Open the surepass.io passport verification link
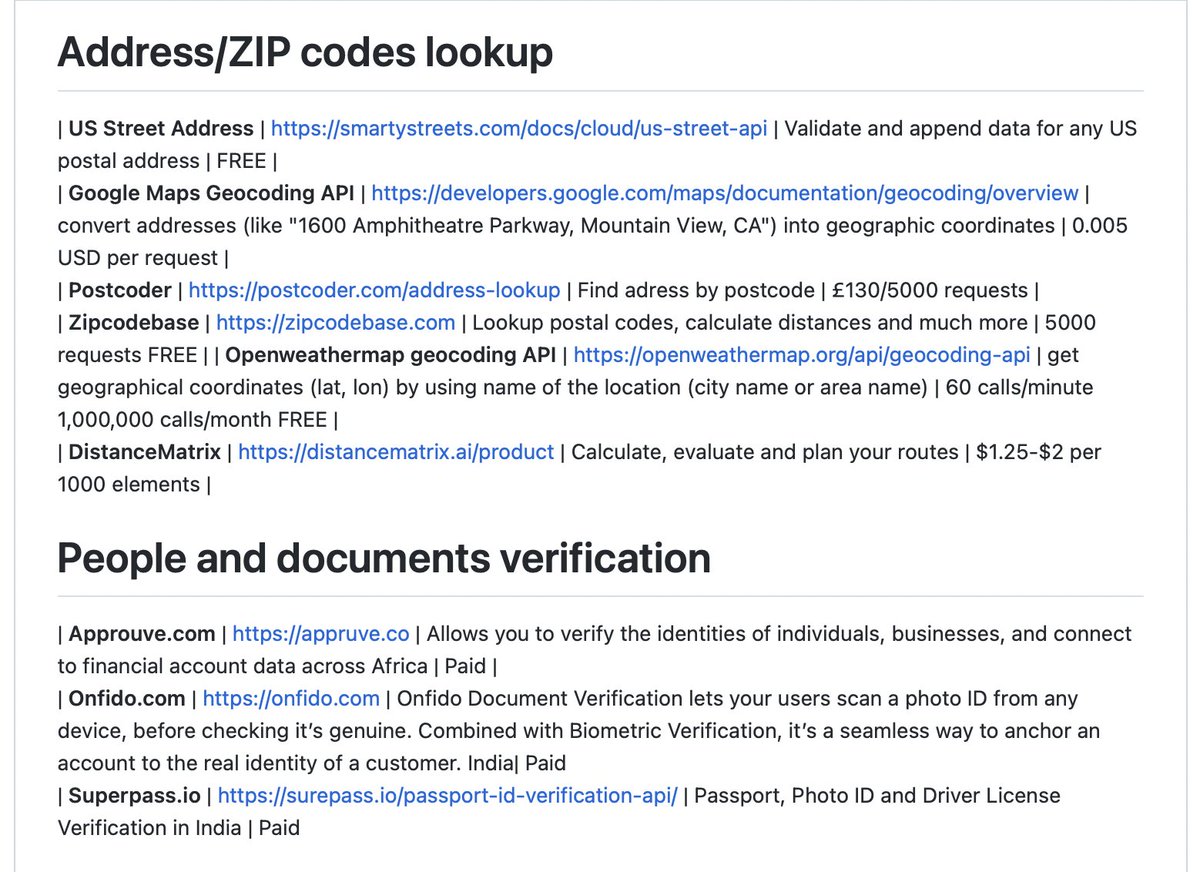The height and width of the screenshot is (872, 1200). pyautogui.click(x=448, y=796)
